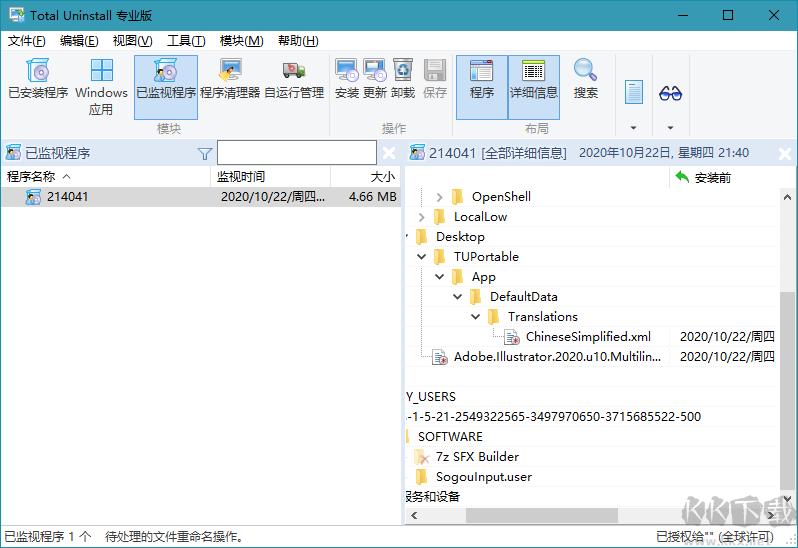Viewport: 798px width, 548px height.
Task: Click the ChineseSimplified.xml file icon
Action: (511, 337)
